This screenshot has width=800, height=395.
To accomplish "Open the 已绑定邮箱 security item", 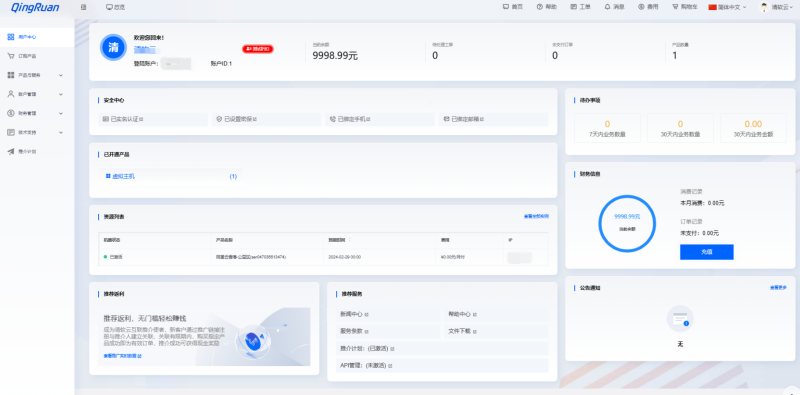I will 493,119.
